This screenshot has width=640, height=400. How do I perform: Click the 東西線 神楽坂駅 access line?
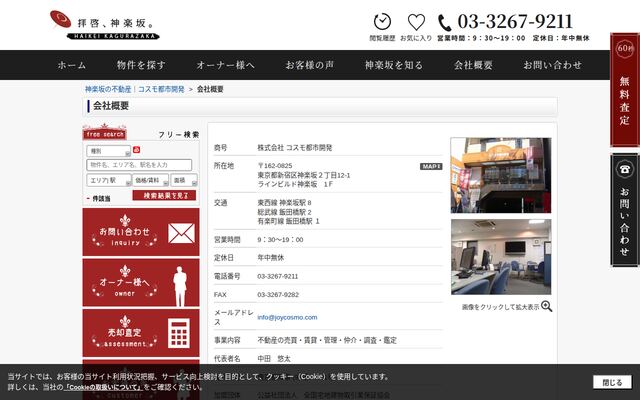(284, 203)
